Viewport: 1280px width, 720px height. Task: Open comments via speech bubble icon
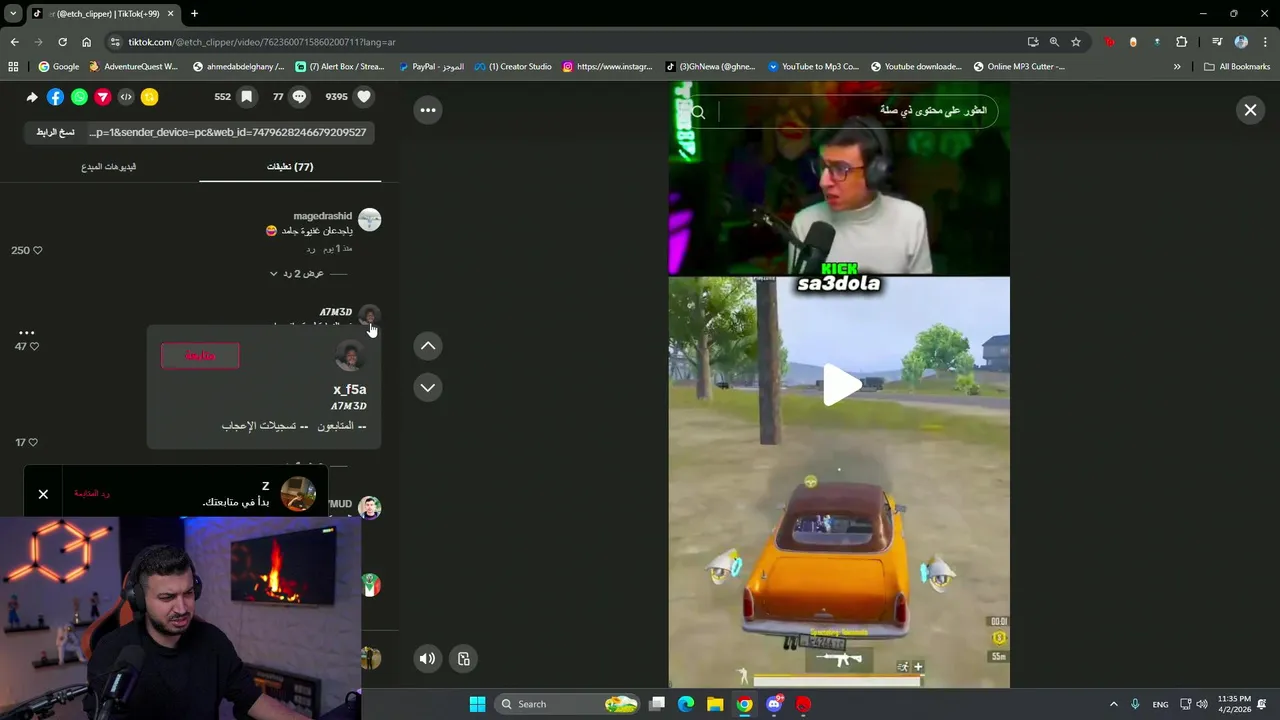click(x=299, y=97)
